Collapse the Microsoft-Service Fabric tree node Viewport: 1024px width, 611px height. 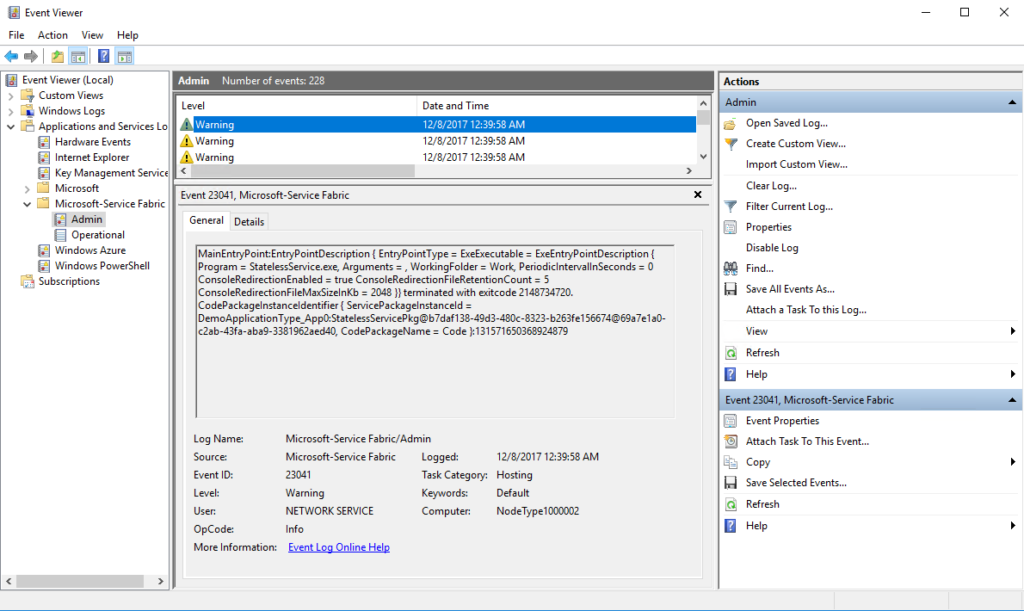[x=27, y=204]
